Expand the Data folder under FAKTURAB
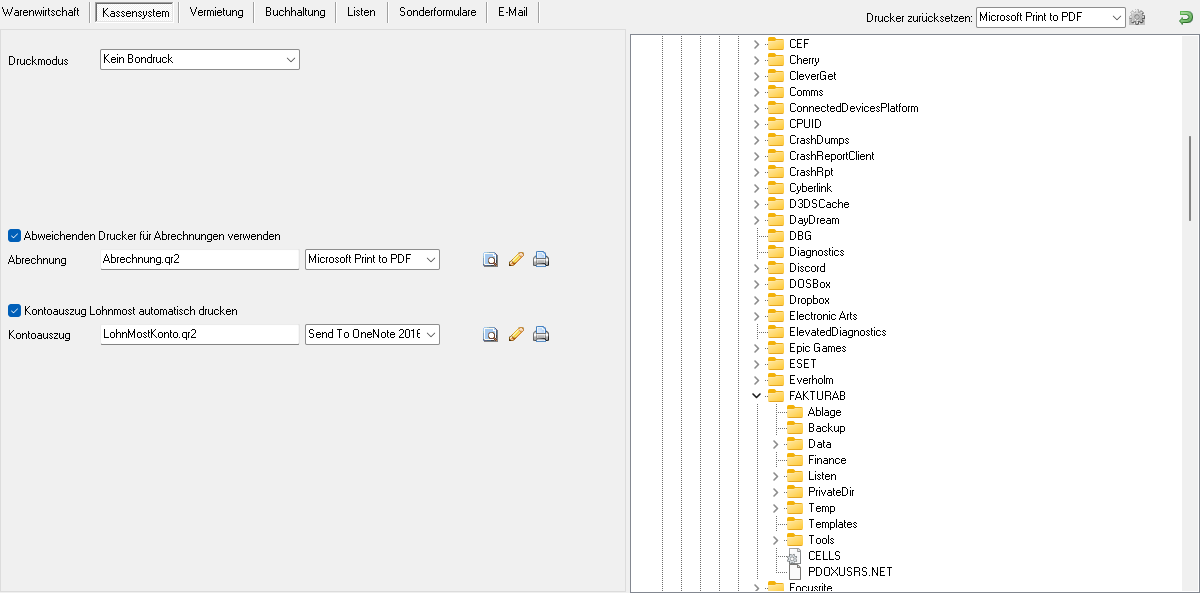The image size is (1200, 593). [775, 444]
